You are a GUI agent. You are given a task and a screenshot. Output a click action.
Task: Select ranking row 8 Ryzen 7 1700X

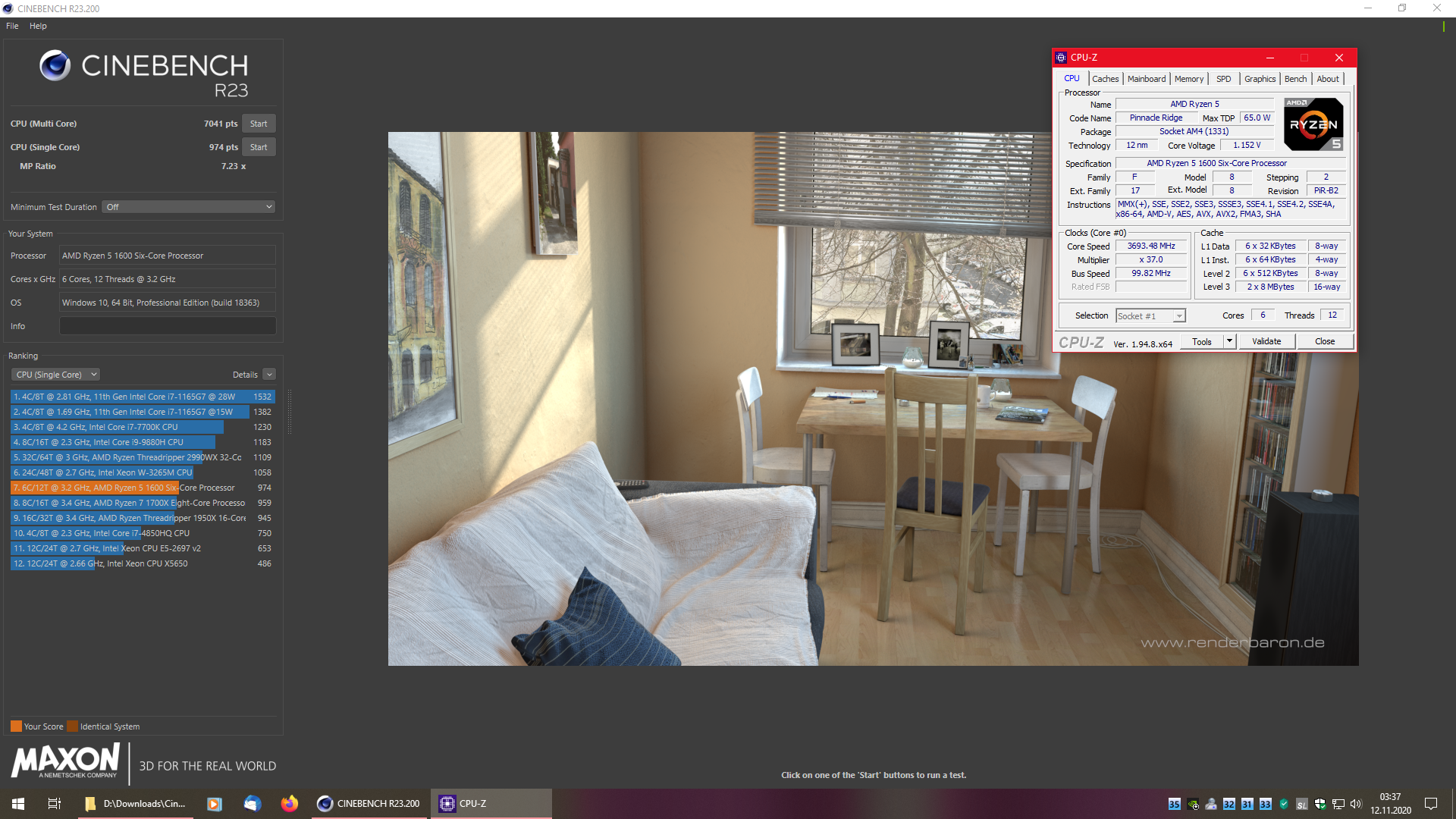tap(143, 503)
